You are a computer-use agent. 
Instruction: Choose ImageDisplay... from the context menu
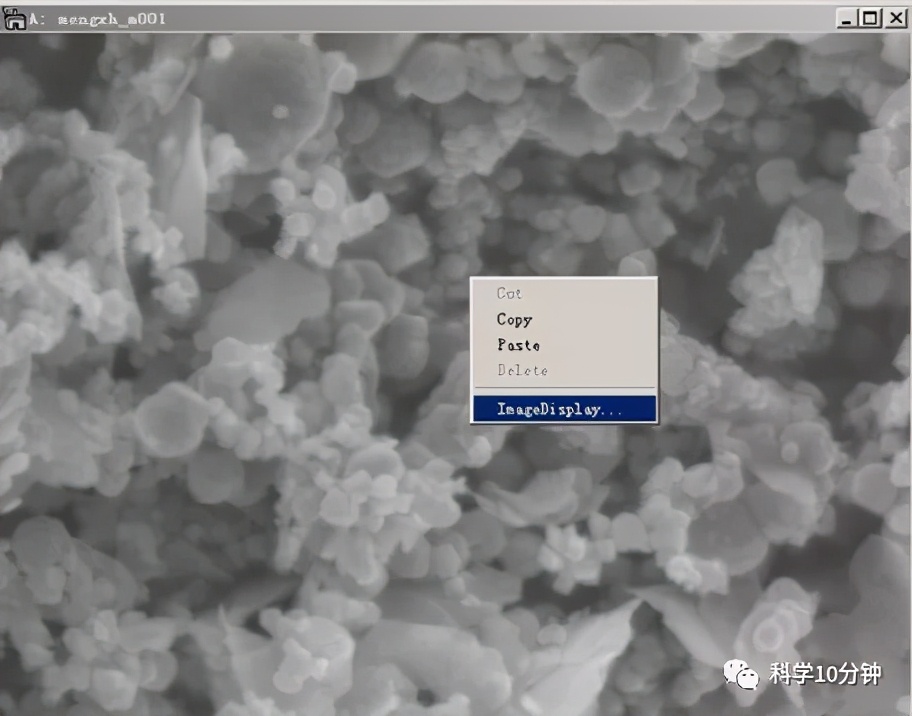point(564,409)
